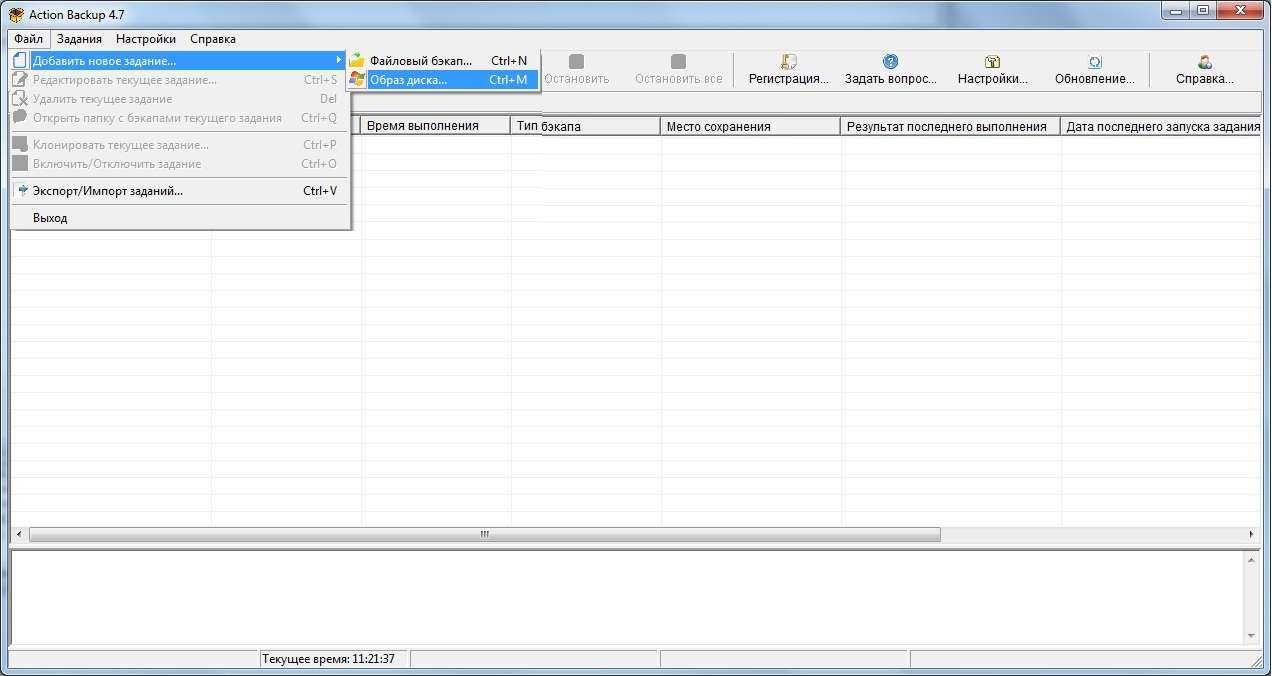The width and height of the screenshot is (1272, 676).
Task: Click the task list's horizontal scrollbar thumb
Action: pyautogui.click(x=485, y=535)
